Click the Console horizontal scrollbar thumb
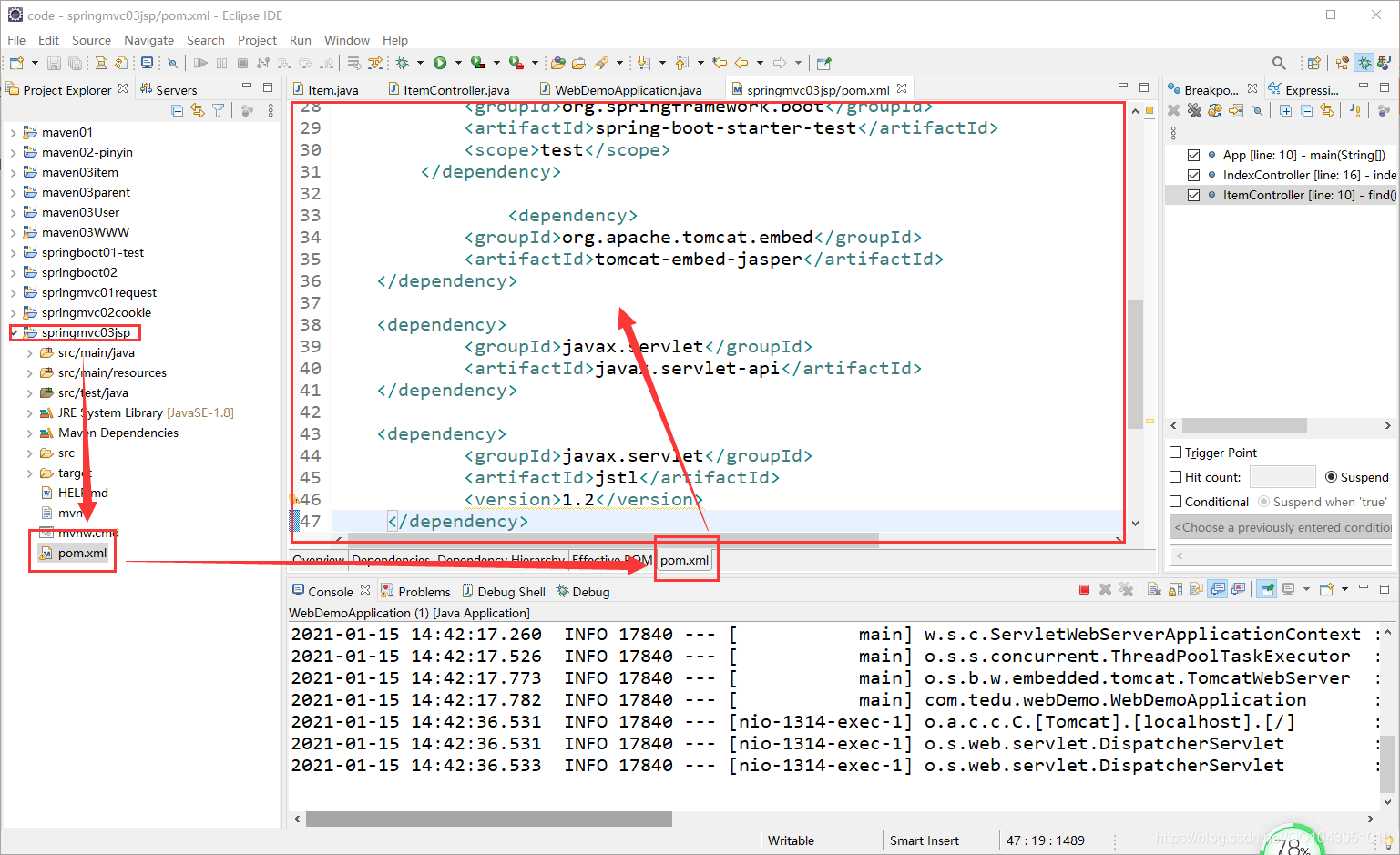The height and width of the screenshot is (855, 1400). (489, 819)
